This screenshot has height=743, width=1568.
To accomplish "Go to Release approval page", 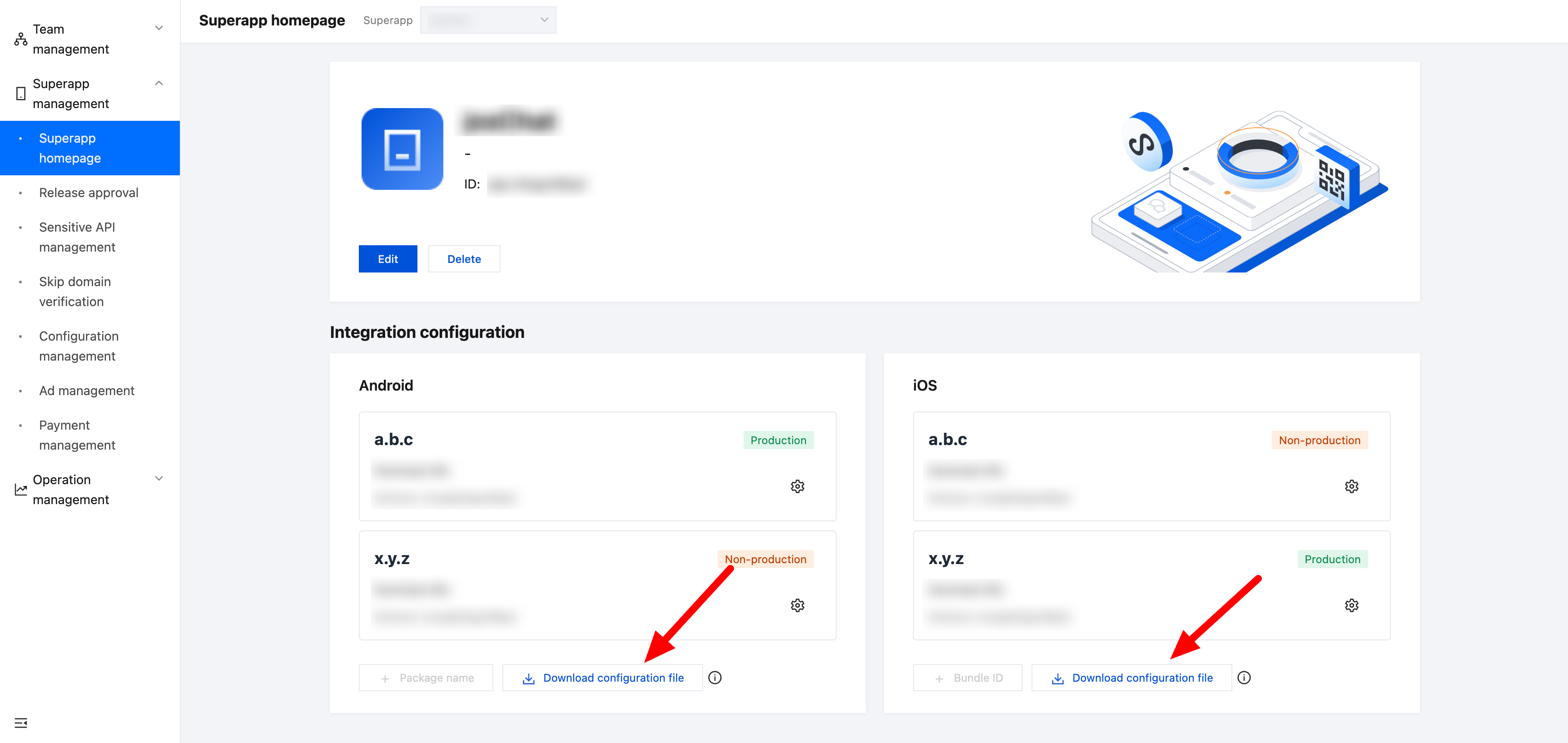I will click(x=89, y=192).
